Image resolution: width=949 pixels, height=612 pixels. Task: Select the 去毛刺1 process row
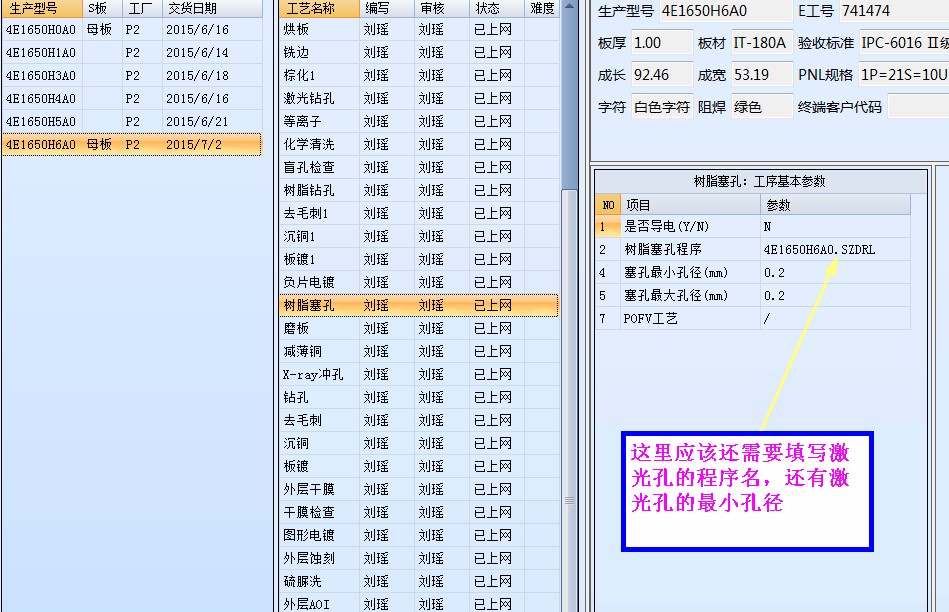pos(419,214)
